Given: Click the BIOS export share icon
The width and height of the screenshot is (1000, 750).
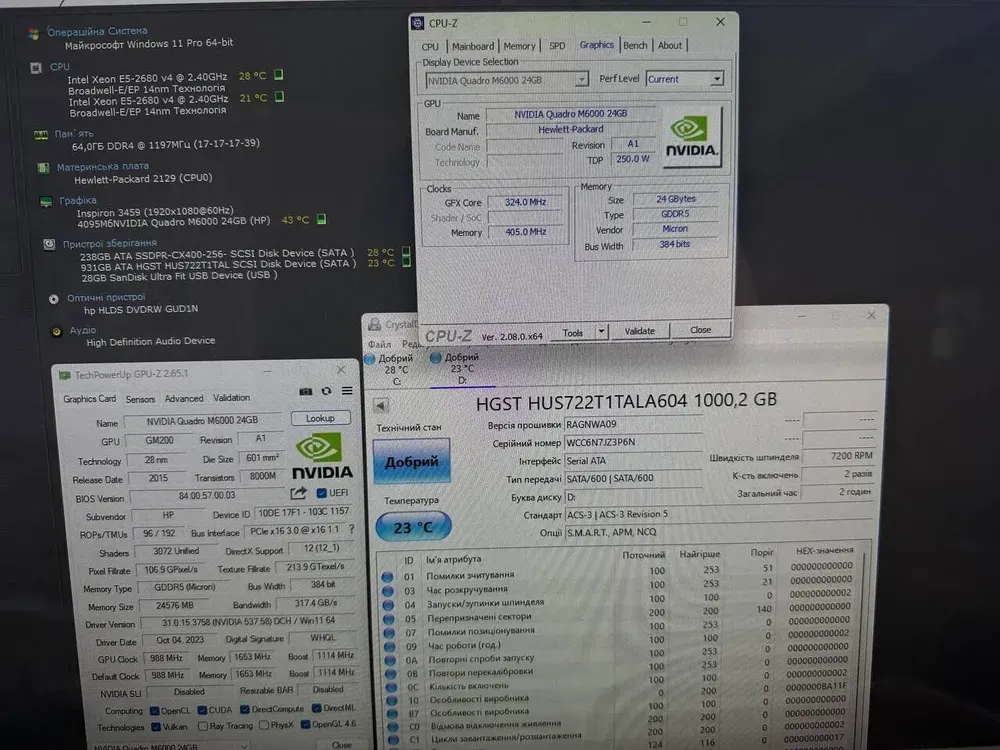Looking at the screenshot, I should (x=299, y=493).
